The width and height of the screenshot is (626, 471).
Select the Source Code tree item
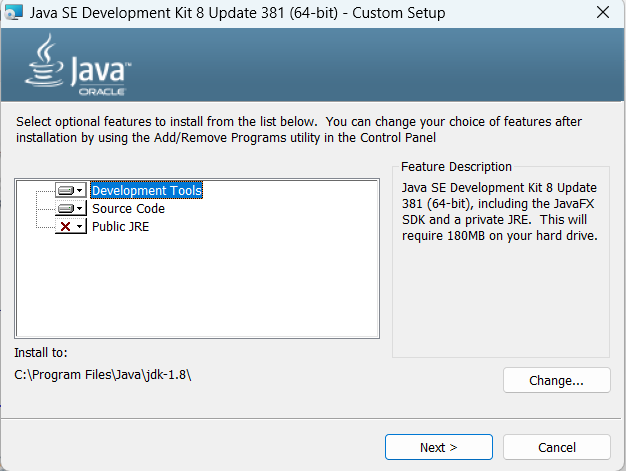point(128,208)
